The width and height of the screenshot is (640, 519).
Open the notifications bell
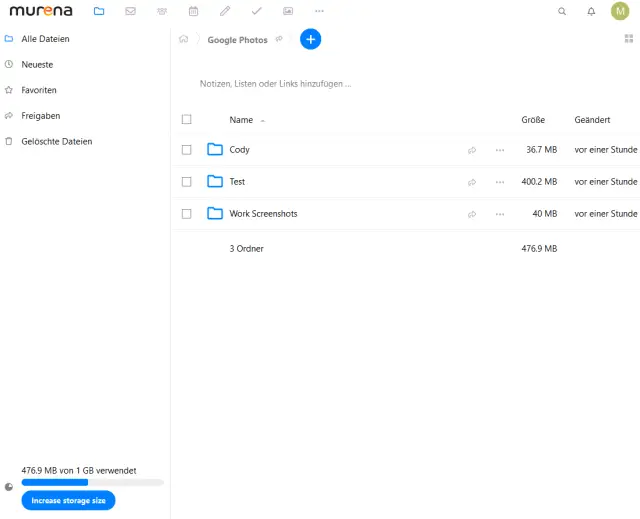coord(591,12)
